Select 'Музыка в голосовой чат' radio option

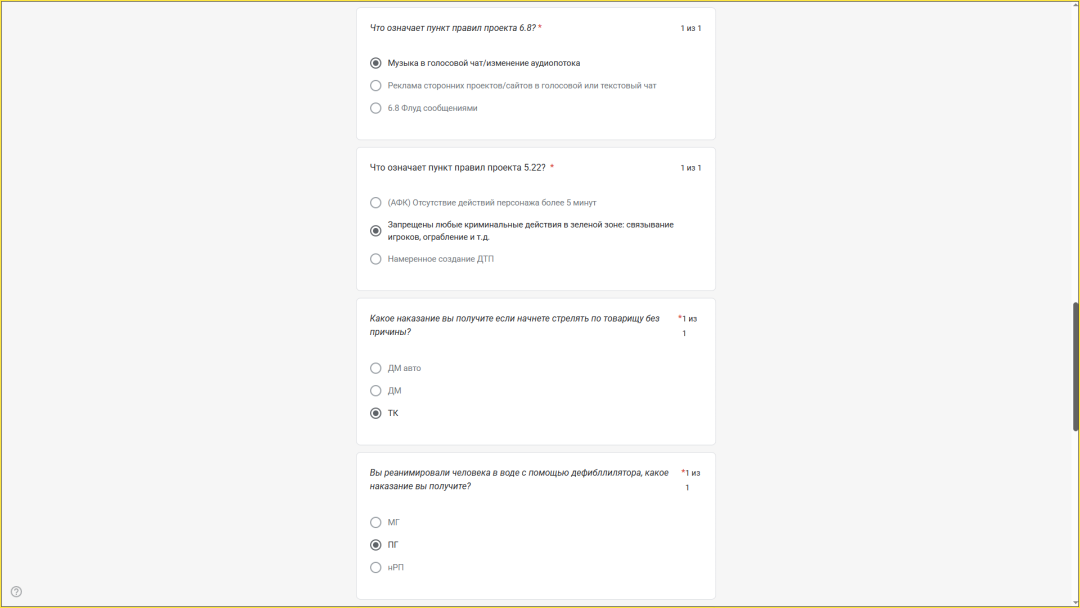pos(376,63)
